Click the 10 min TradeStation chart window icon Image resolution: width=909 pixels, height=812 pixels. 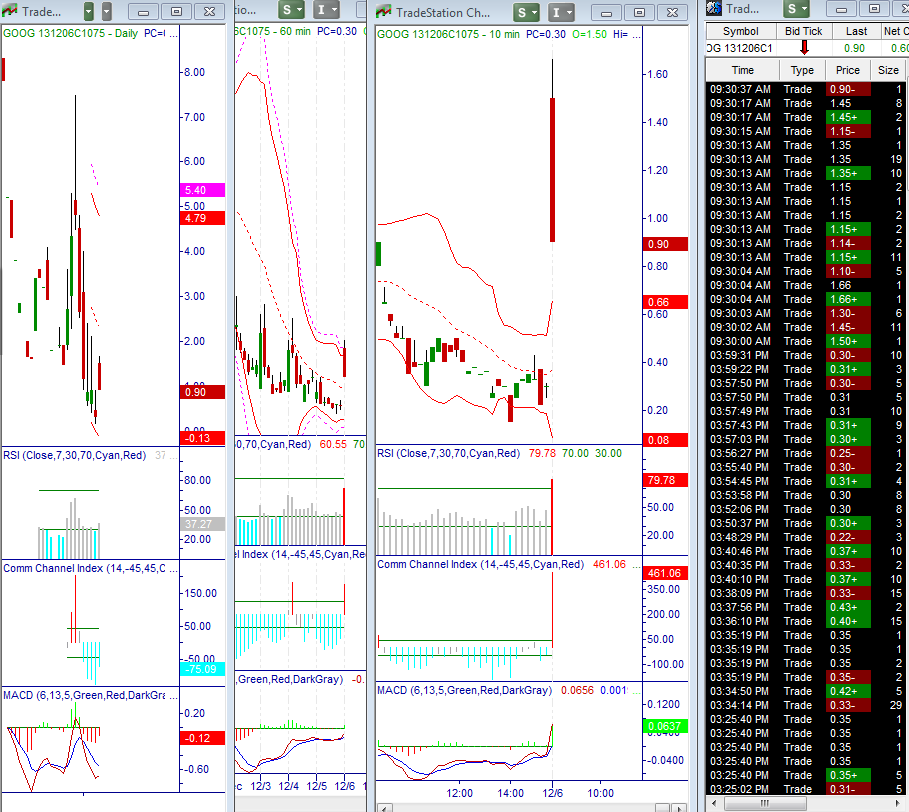click(383, 12)
